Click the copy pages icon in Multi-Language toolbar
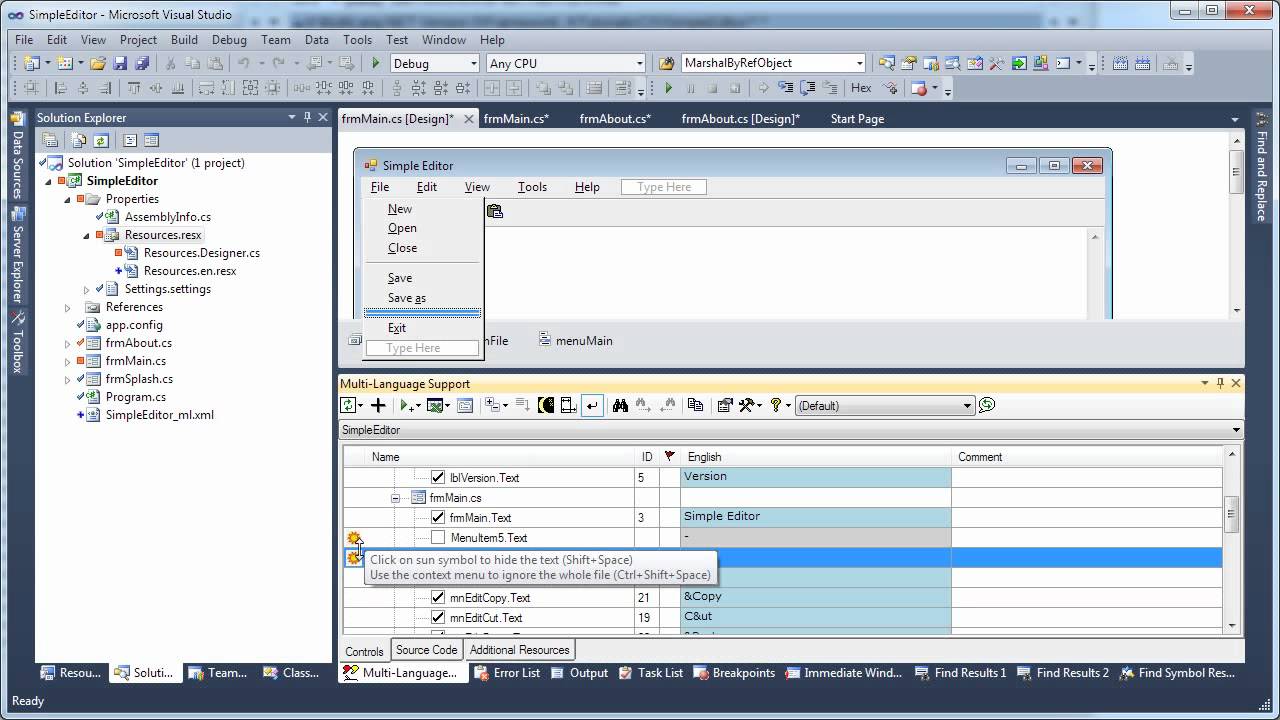The height and width of the screenshot is (720, 1280). 695,405
